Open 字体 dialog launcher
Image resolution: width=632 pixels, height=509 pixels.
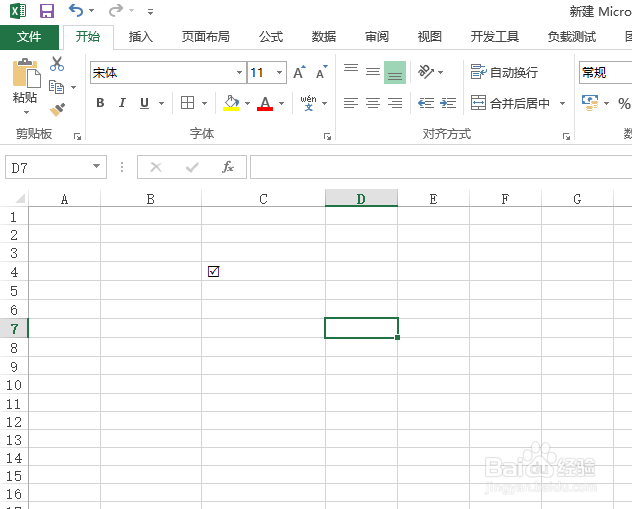pos(327,137)
